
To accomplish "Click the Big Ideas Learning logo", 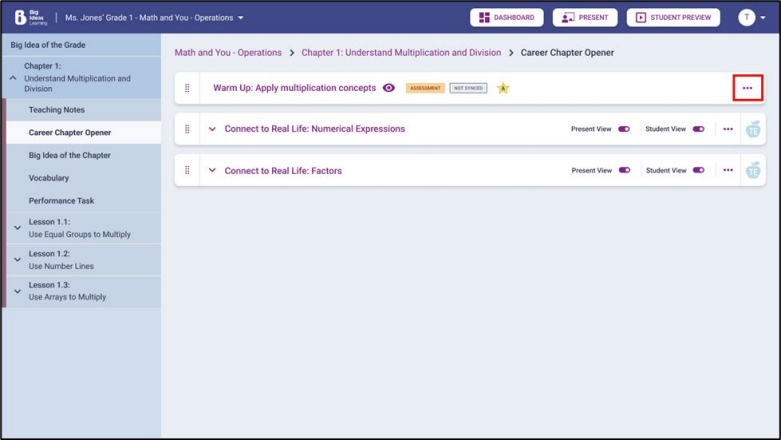I will point(30,17).
